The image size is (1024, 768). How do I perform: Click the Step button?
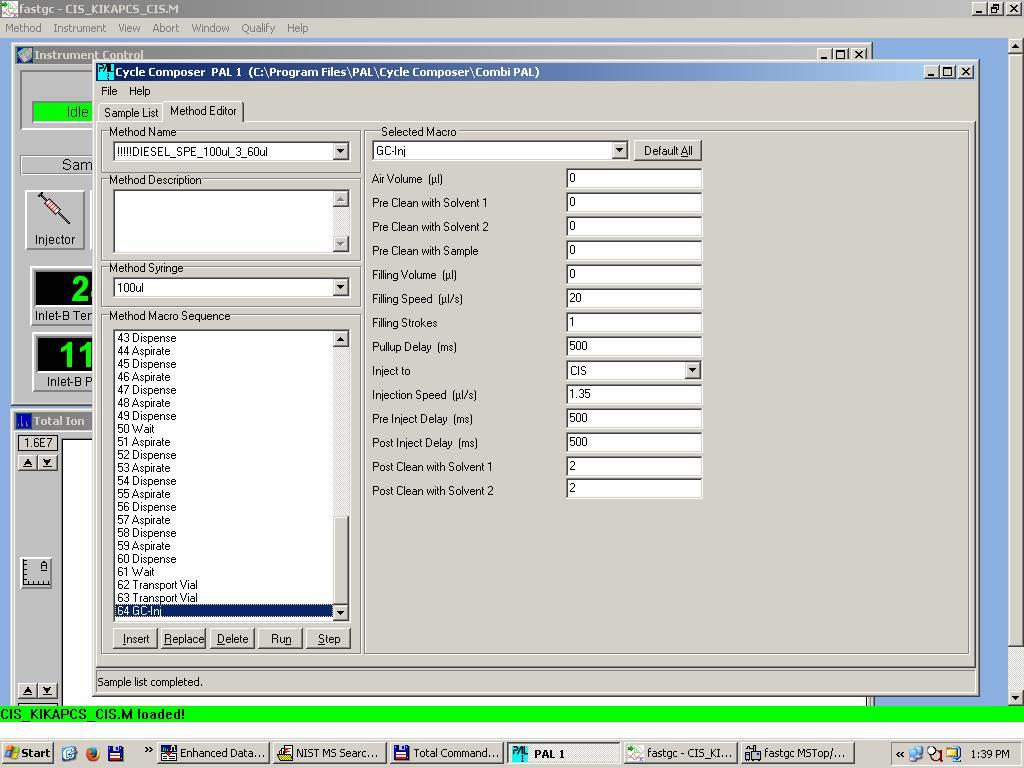click(328, 639)
